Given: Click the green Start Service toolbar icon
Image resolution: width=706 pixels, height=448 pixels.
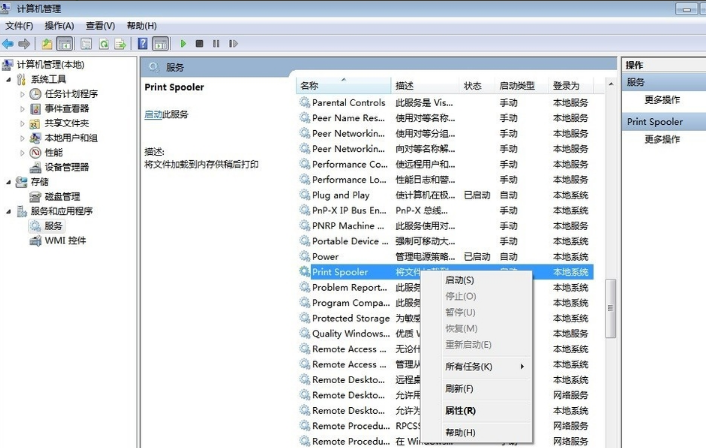Looking at the screenshot, I should 183,44.
